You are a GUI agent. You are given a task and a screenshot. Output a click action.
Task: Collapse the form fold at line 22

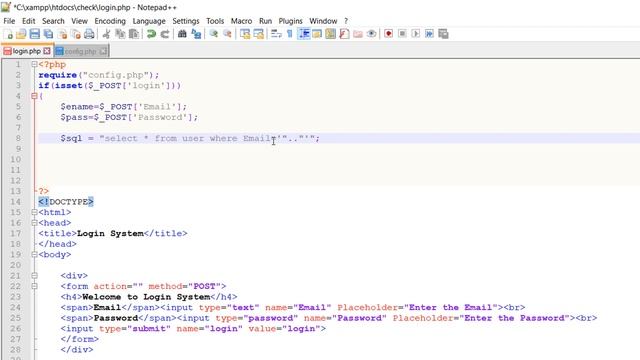tap(34, 287)
